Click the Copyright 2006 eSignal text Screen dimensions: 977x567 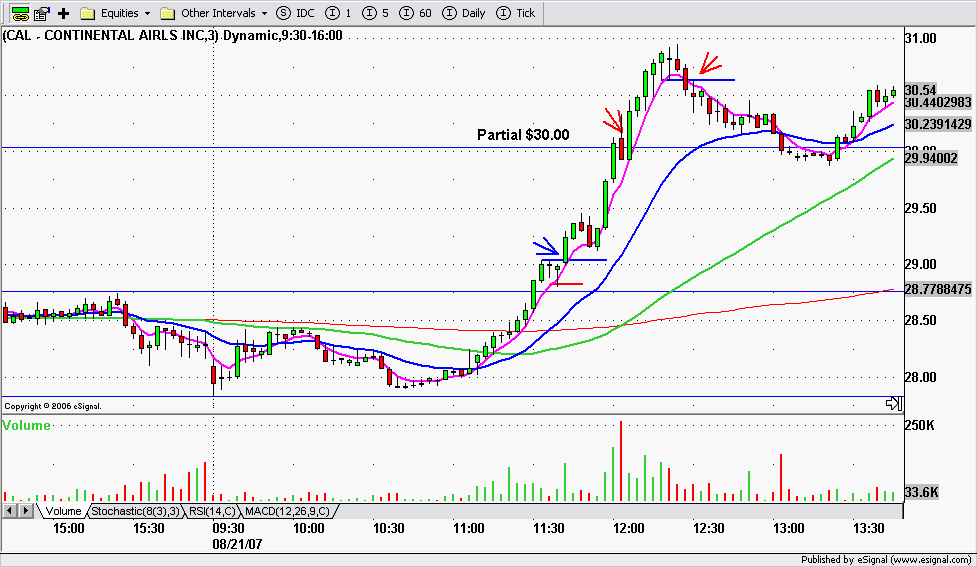[x=53, y=406]
